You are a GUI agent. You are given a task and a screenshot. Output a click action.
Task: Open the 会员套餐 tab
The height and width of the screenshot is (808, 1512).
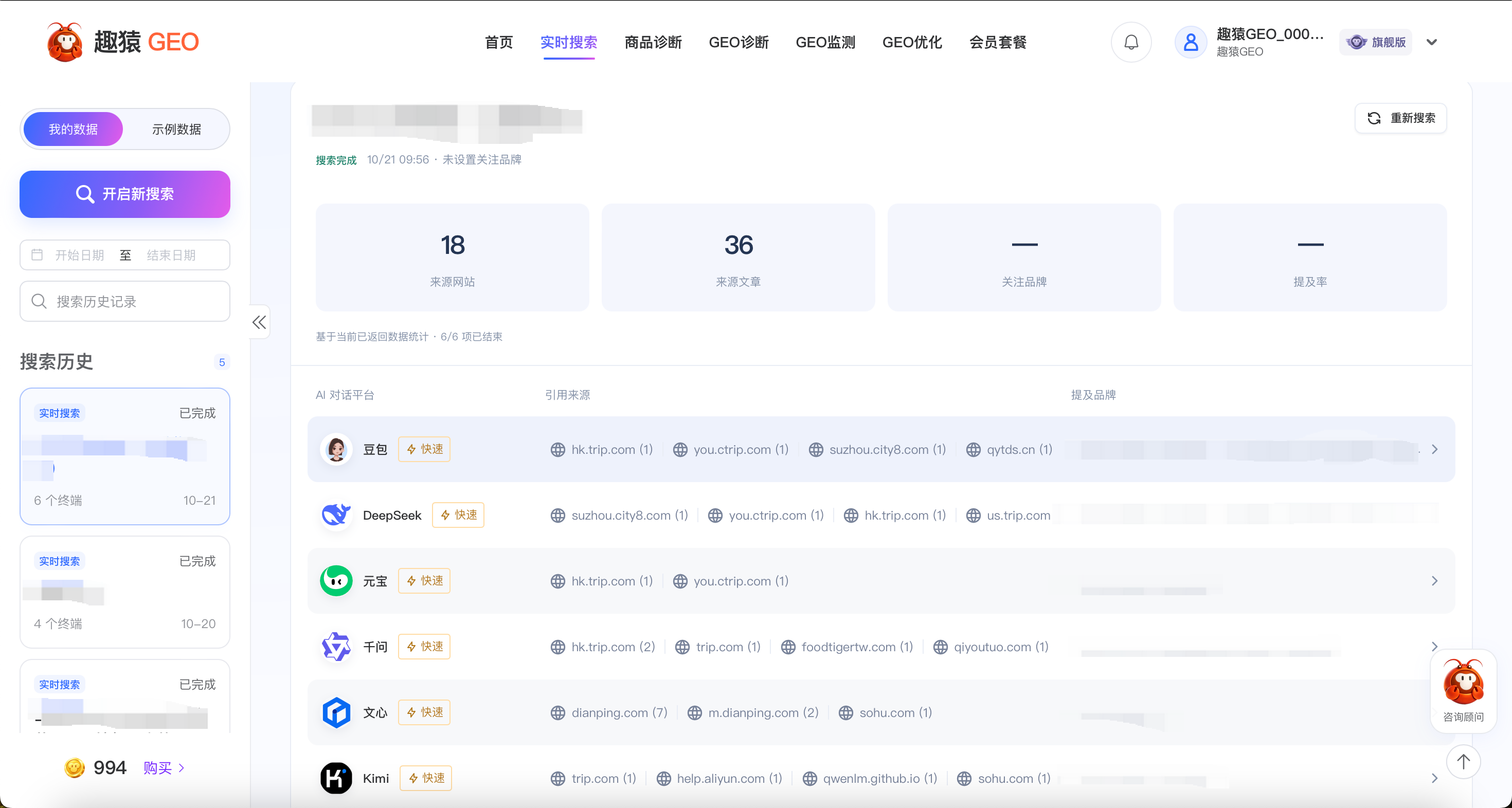click(x=998, y=42)
